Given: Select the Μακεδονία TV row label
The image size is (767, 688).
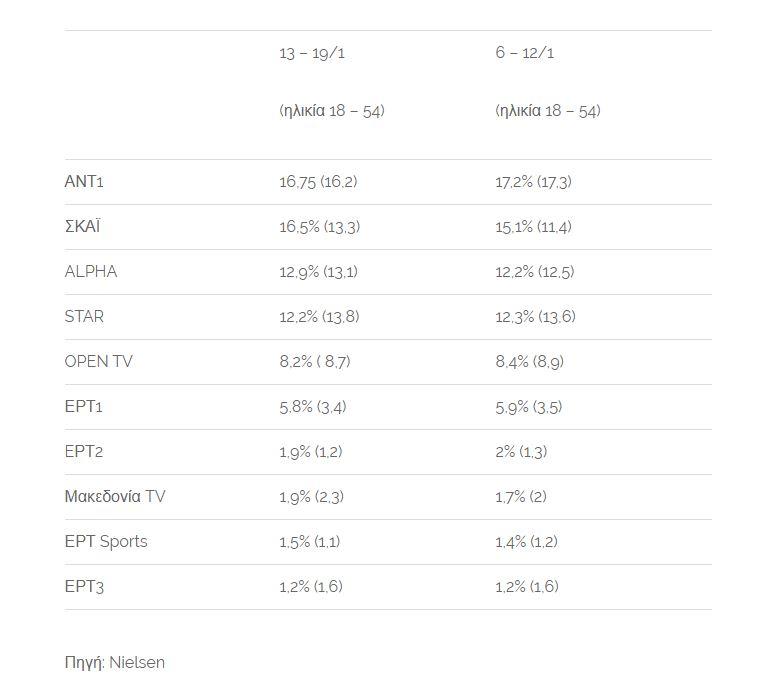Looking at the screenshot, I should coord(114,497).
